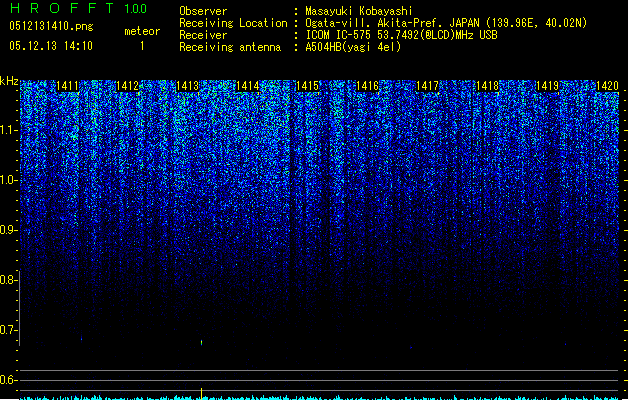
Task: Click the 'Receiving Location' label
Action: pyautogui.click(x=233, y=23)
